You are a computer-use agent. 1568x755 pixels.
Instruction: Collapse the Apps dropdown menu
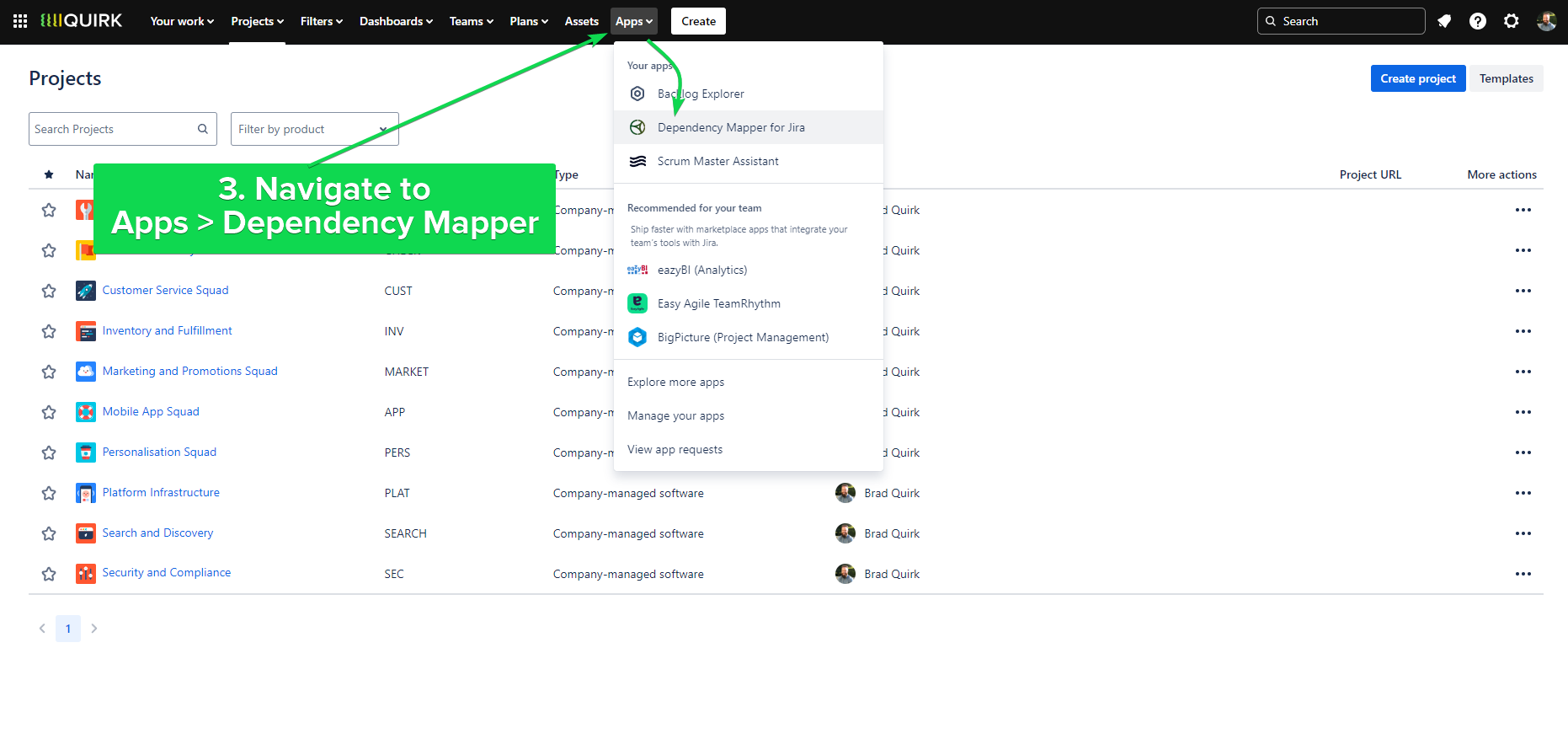tap(634, 21)
